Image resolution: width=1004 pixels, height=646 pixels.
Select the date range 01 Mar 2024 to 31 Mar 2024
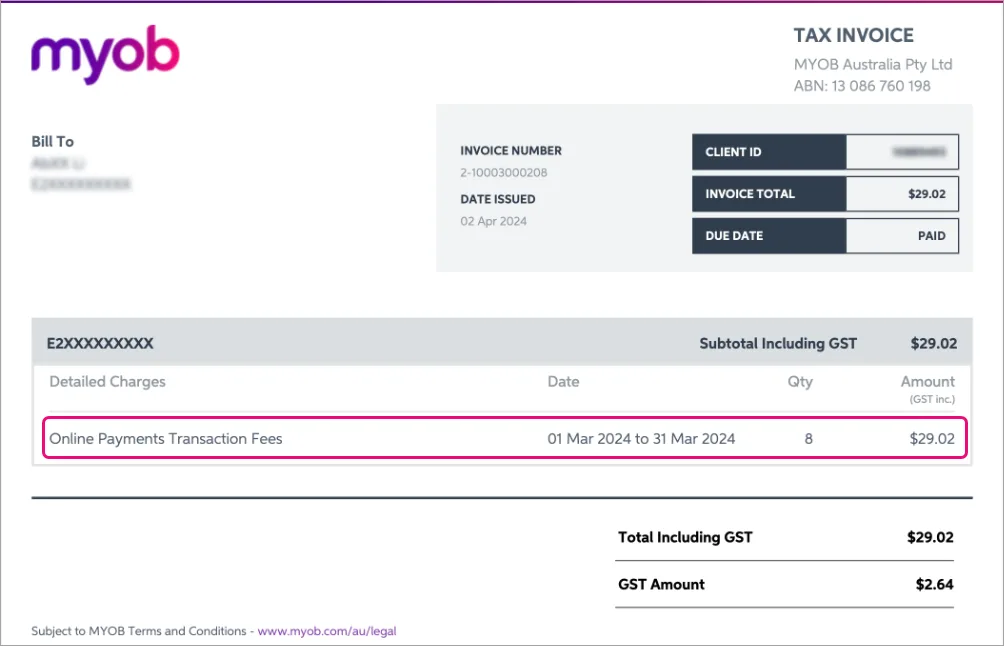coord(641,439)
